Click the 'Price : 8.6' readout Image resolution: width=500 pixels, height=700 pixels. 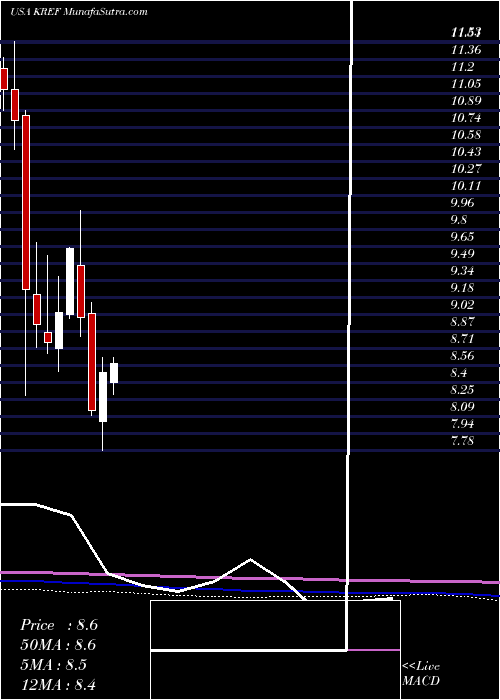tap(59, 625)
